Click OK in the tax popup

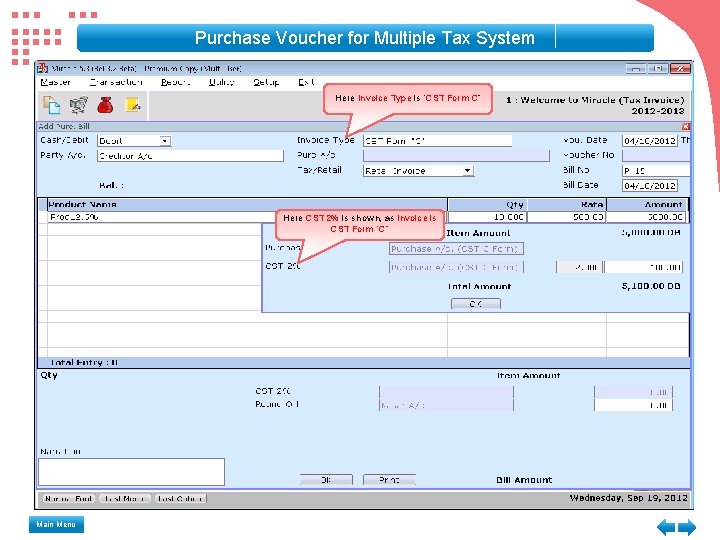point(476,304)
